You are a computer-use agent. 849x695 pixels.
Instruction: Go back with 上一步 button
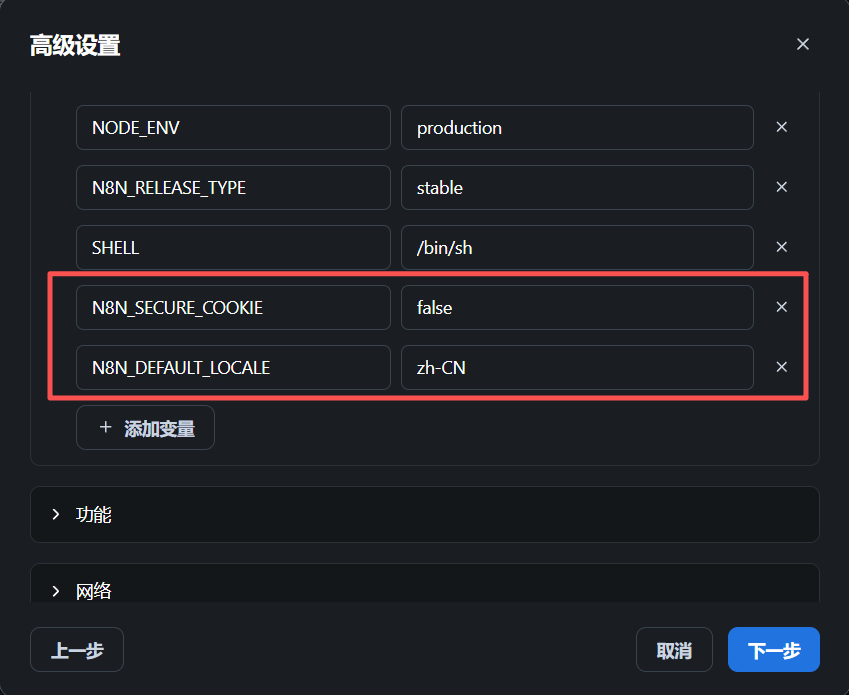click(x=77, y=650)
